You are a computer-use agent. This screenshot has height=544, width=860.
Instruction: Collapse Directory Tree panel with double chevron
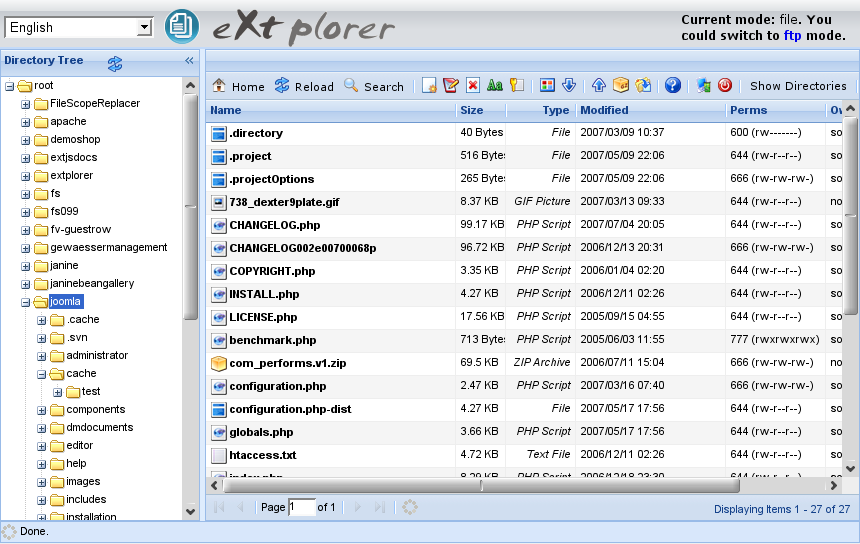coord(189,60)
